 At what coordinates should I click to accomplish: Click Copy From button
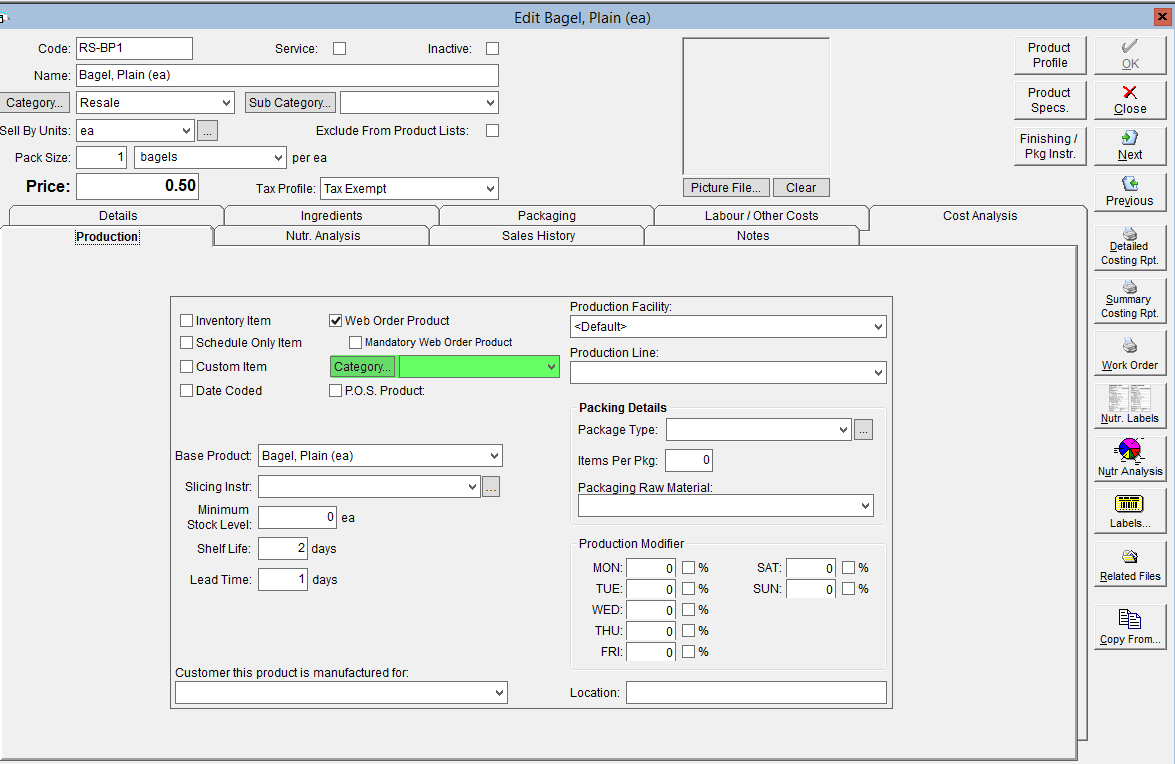pos(1130,627)
